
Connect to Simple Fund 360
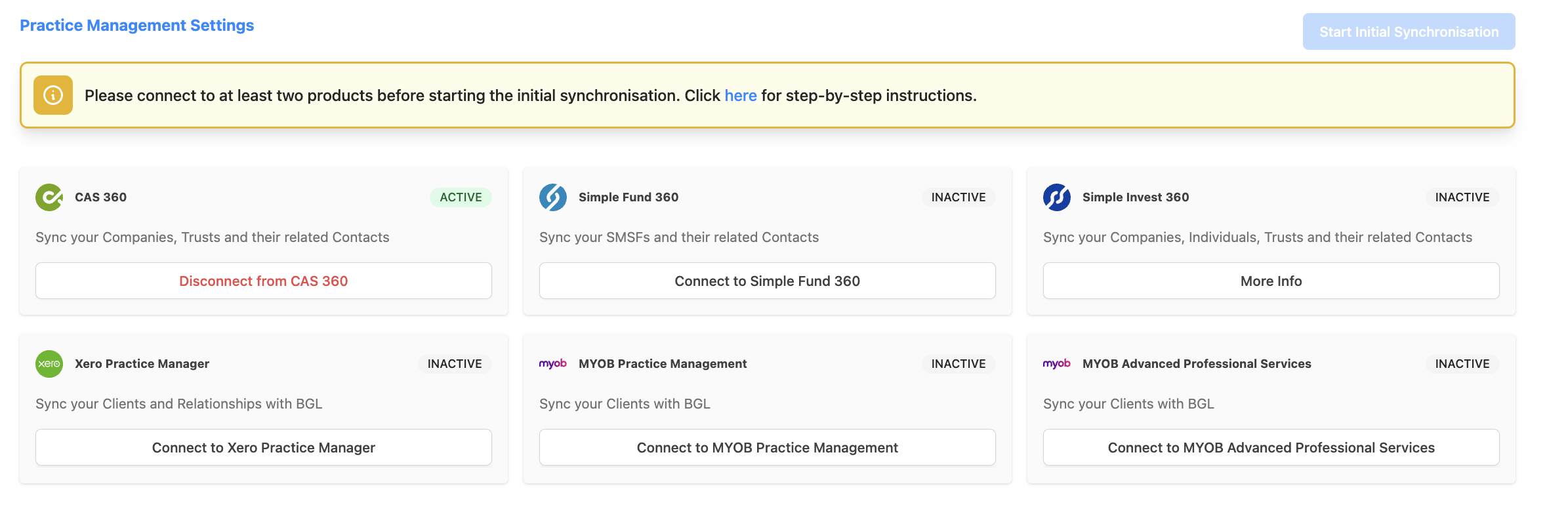(768, 281)
